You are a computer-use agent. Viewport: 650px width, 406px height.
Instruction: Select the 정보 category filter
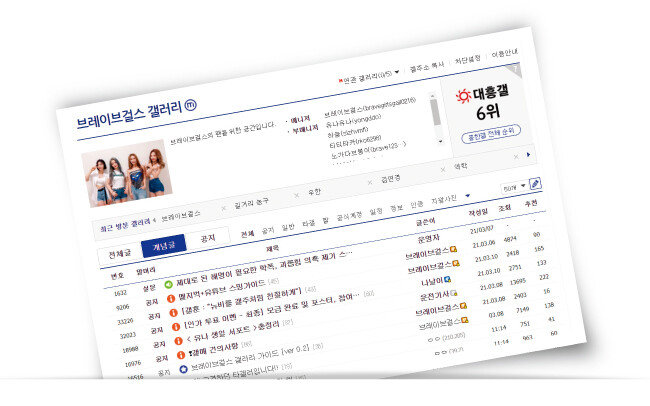pyautogui.click(x=396, y=208)
